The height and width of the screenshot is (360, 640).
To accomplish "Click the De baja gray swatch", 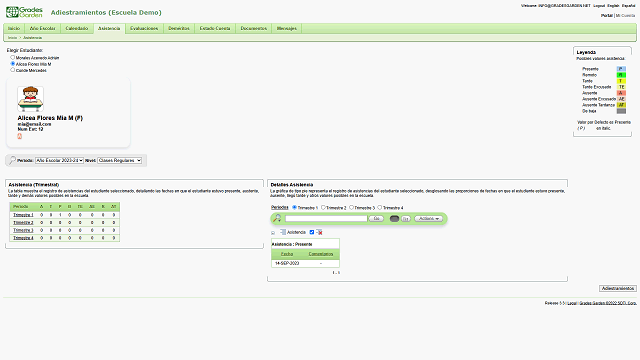I will (x=621, y=111).
